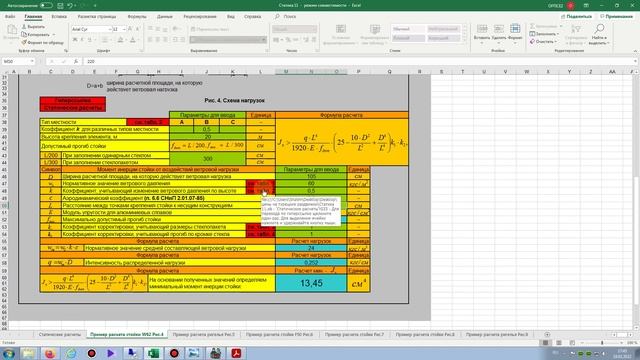Toggle italic (К) formatting

82,40
